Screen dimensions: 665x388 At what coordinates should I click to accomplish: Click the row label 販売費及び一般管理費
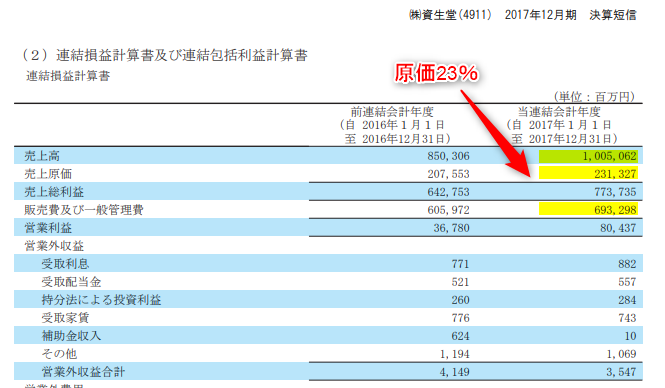pyautogui.click(x=84, y=210)
